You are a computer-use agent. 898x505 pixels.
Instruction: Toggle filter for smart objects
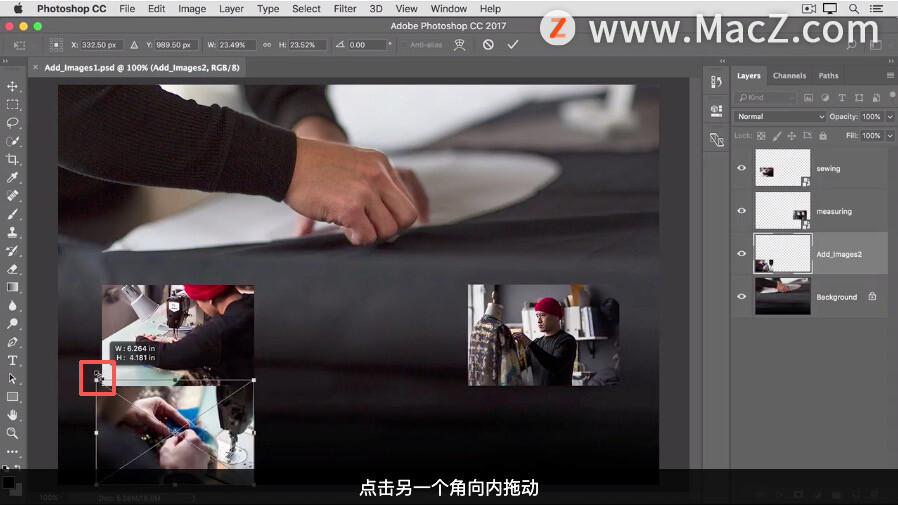pyautogui.click(x=876, y=98)
